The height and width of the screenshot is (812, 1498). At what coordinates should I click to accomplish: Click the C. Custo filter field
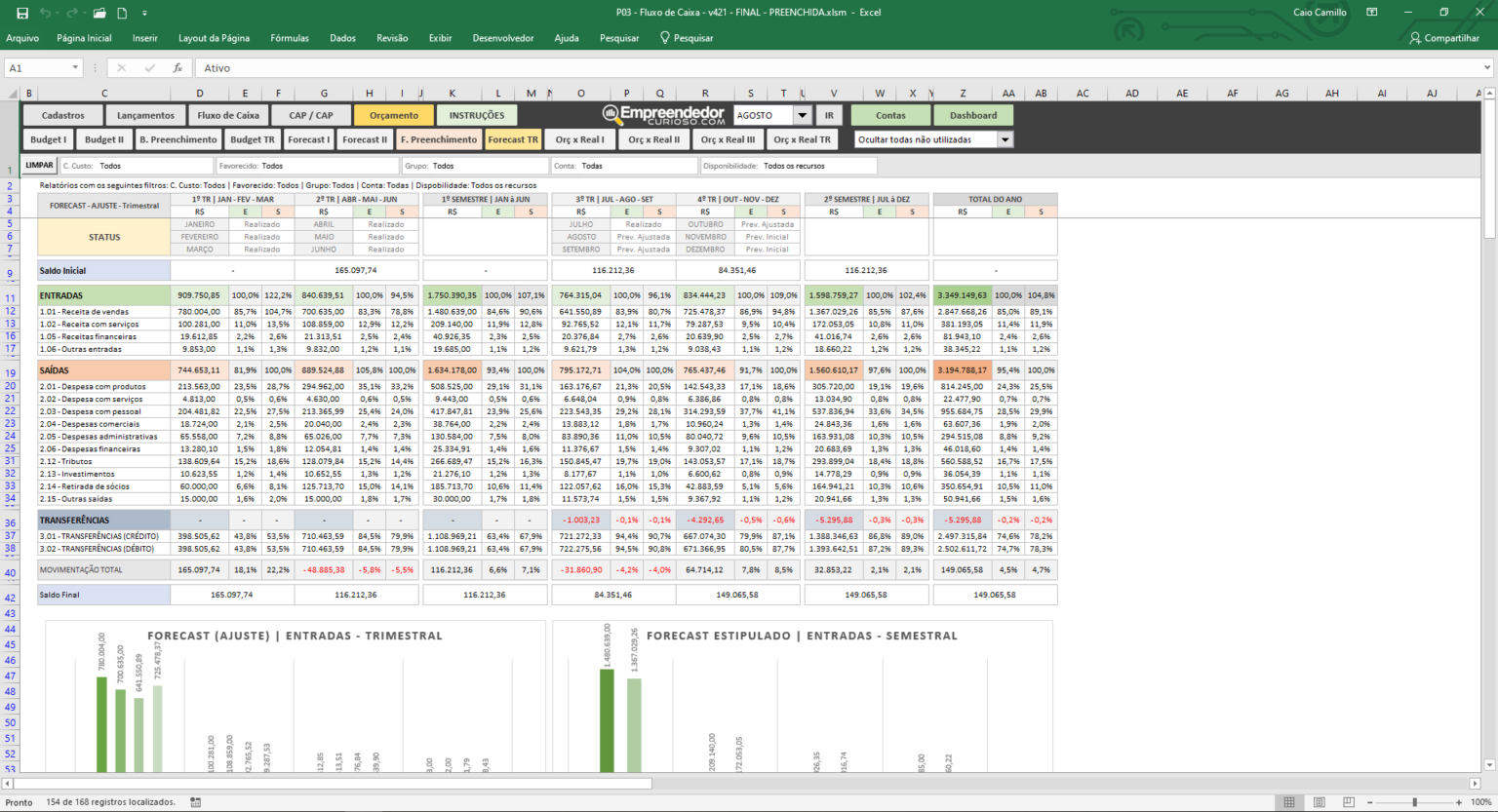click(x=136, y=166)
